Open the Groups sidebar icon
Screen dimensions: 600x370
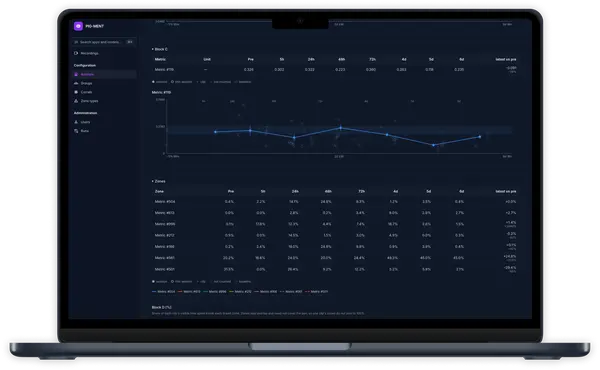76,83
